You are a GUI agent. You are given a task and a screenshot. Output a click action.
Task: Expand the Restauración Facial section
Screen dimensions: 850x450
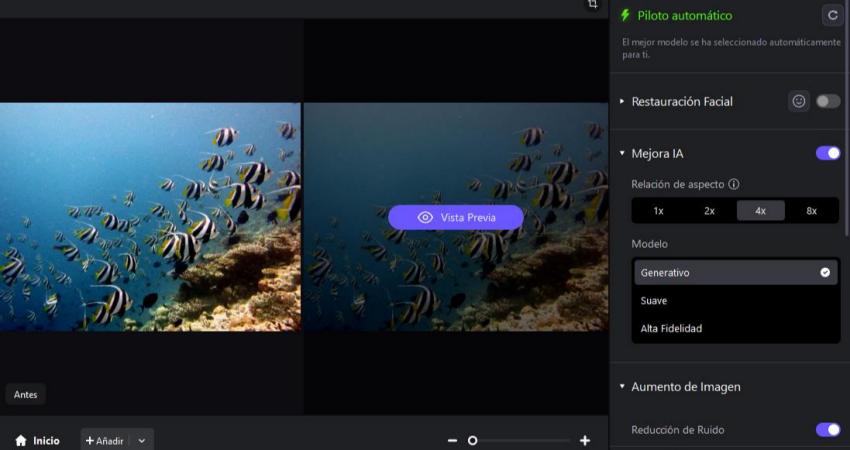coord(622,102)
